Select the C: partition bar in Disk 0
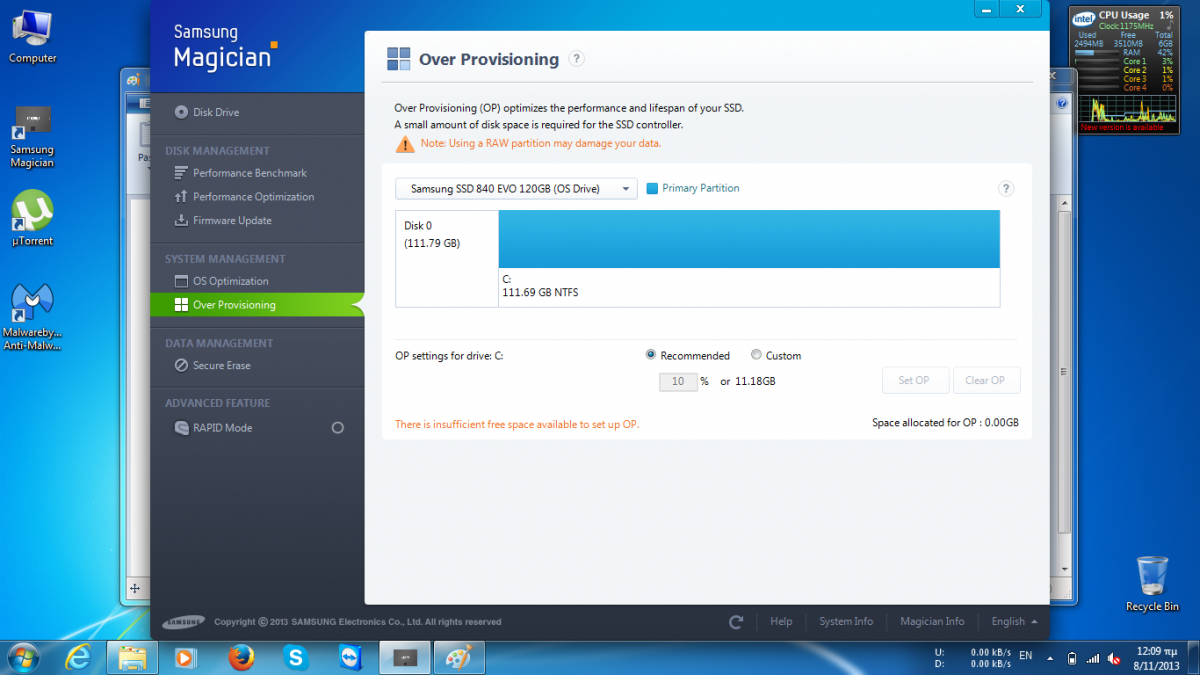1200x675 pixels. (x=749, y=239)
